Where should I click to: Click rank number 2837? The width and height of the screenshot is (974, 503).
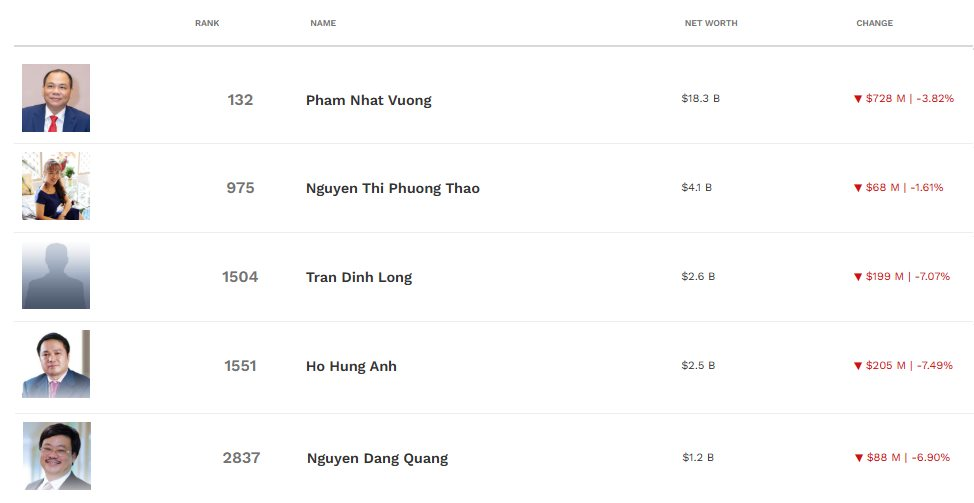pyautogui.click(x=241, y=458)
